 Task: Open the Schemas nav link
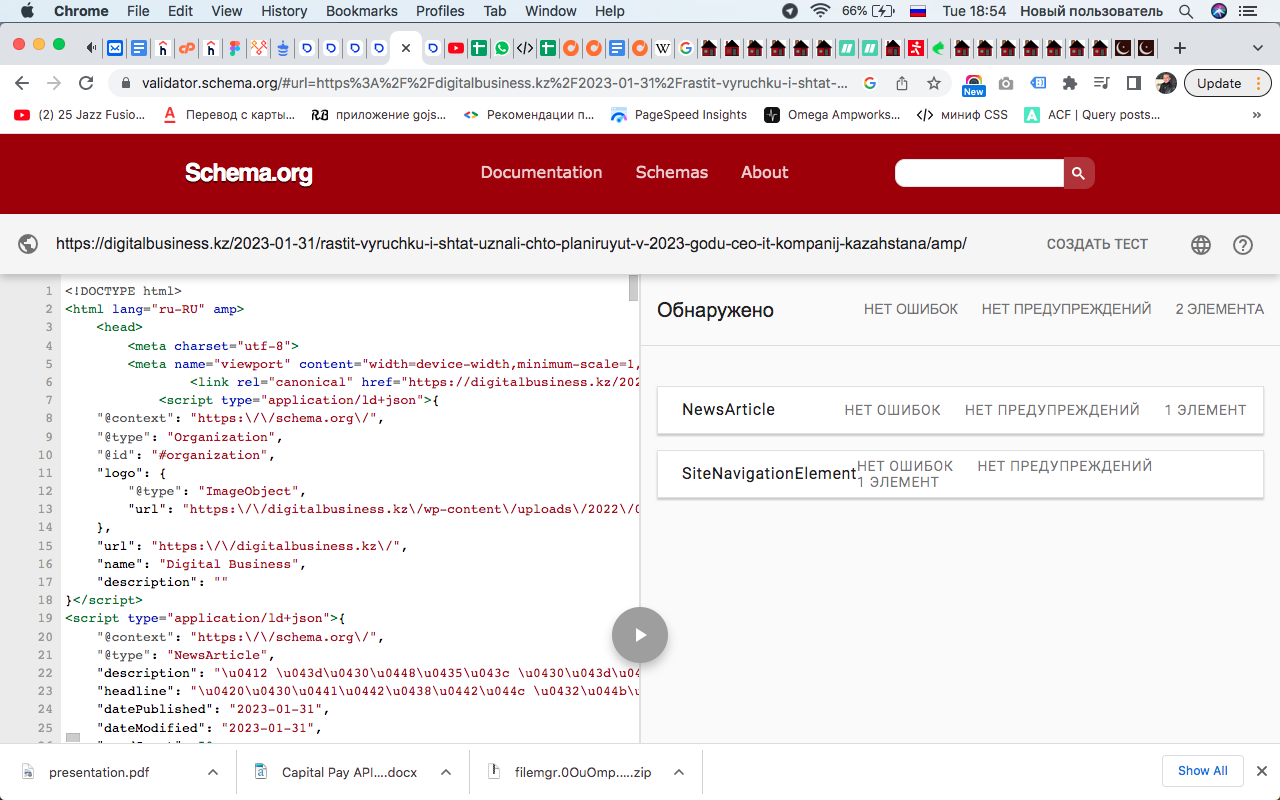coord(672,172)
